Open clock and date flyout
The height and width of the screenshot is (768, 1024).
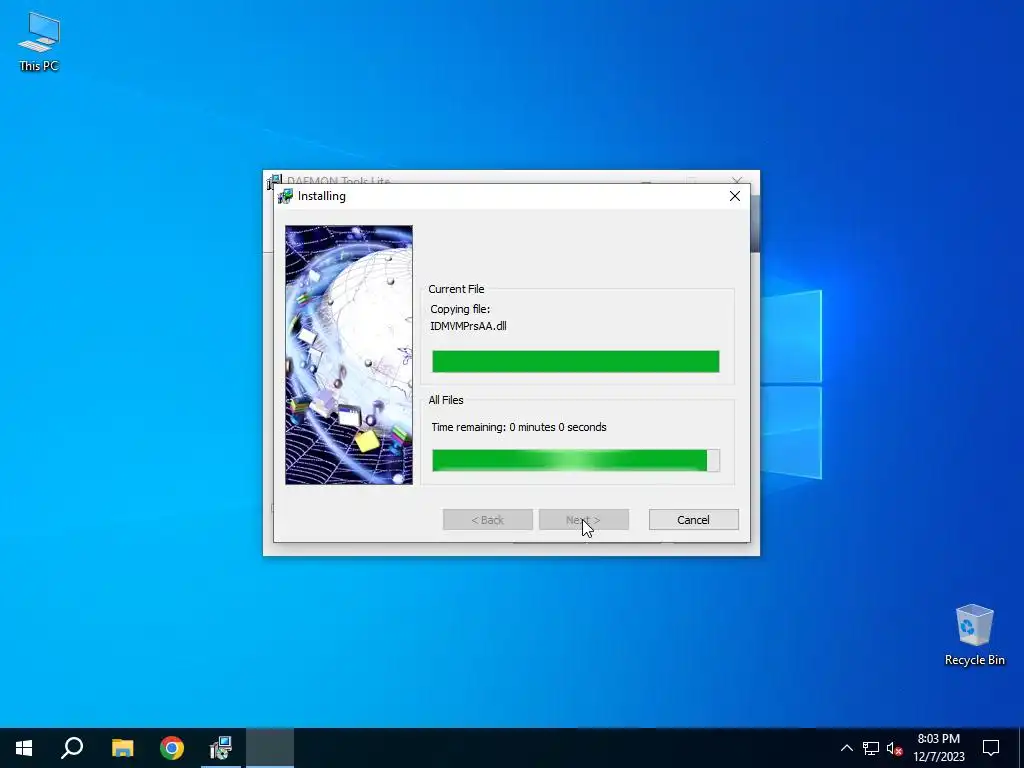point(938,748)
